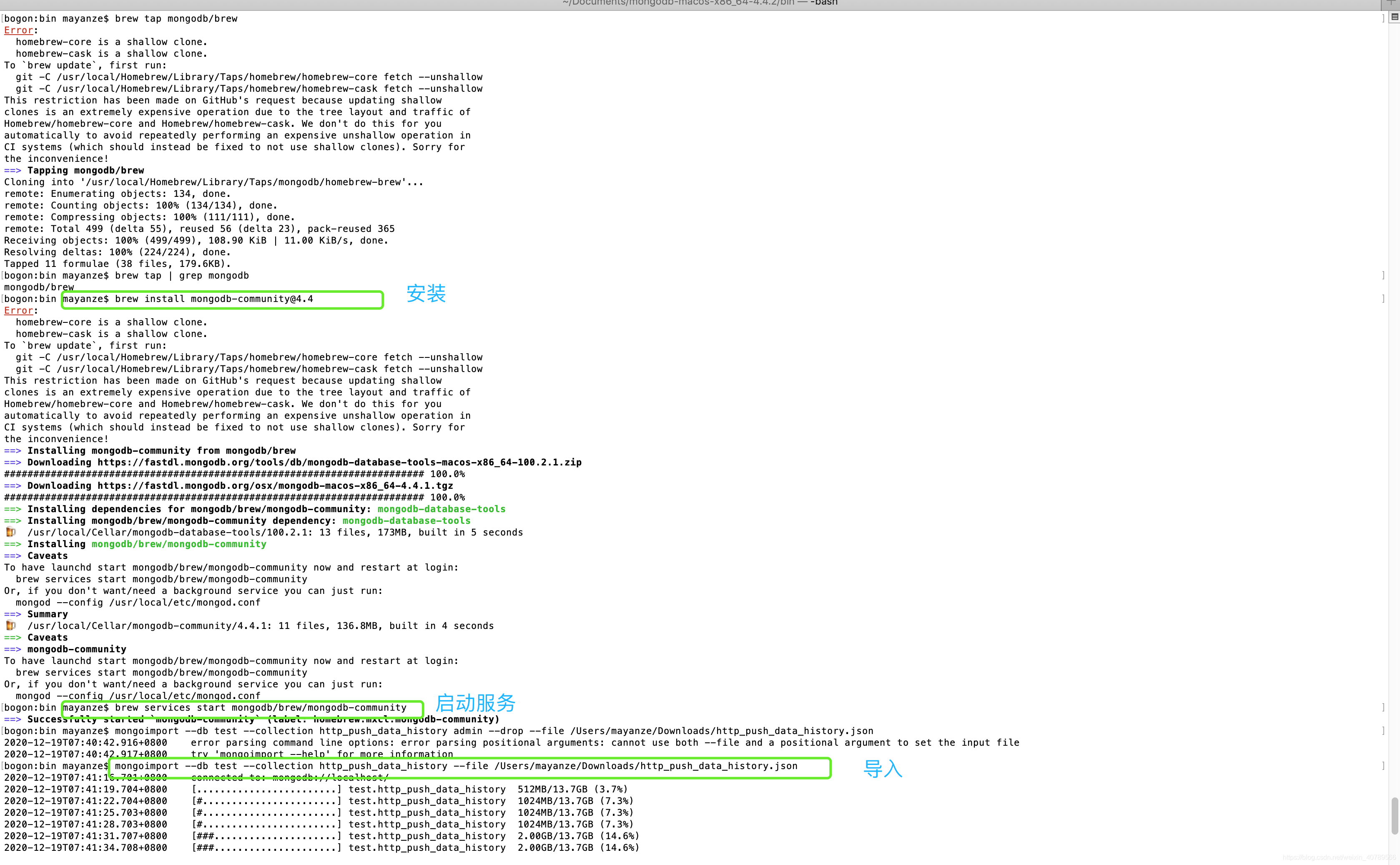Click the blue 导入 annotation label
The height and width of the screenshot is (865, 1400).
coord(883,768)
